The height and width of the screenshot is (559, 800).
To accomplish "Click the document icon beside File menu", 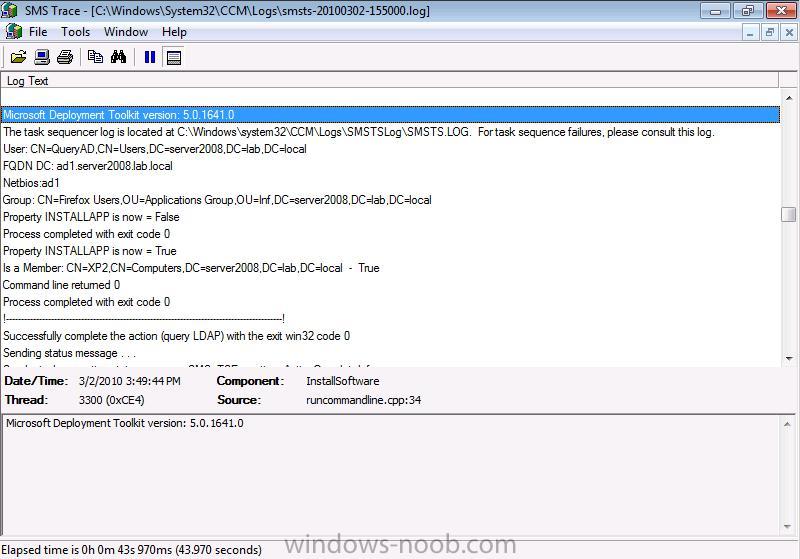I will click(14, 32).
